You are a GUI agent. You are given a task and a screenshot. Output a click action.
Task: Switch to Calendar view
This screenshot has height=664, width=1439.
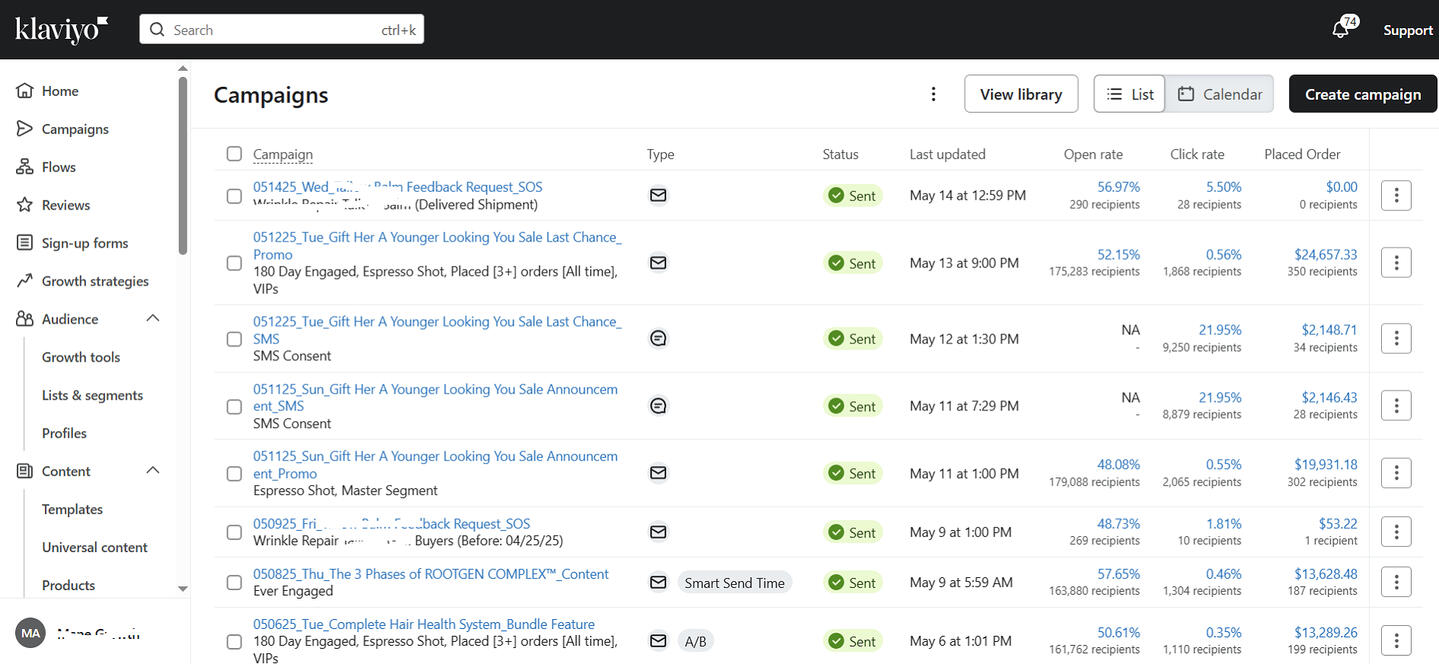click(1219, 94)
